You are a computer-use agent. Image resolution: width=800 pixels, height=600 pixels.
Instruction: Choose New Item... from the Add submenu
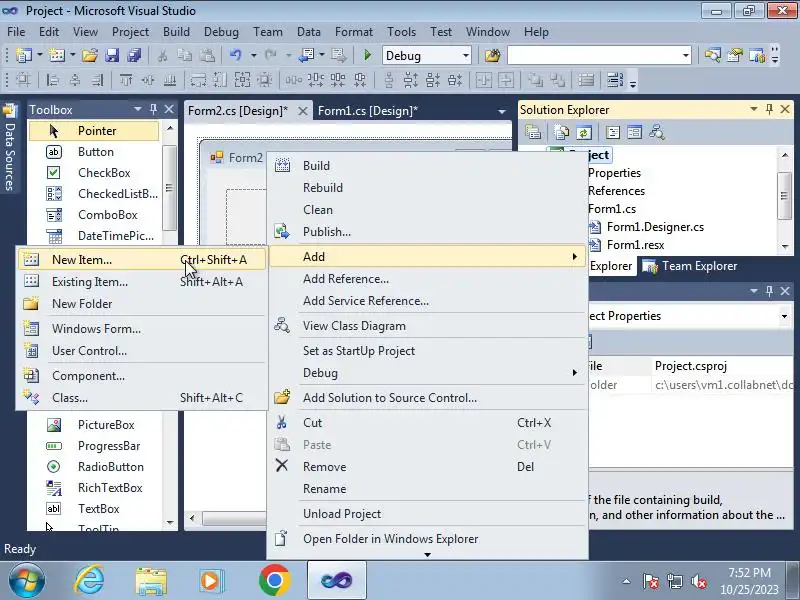point(141,260)
